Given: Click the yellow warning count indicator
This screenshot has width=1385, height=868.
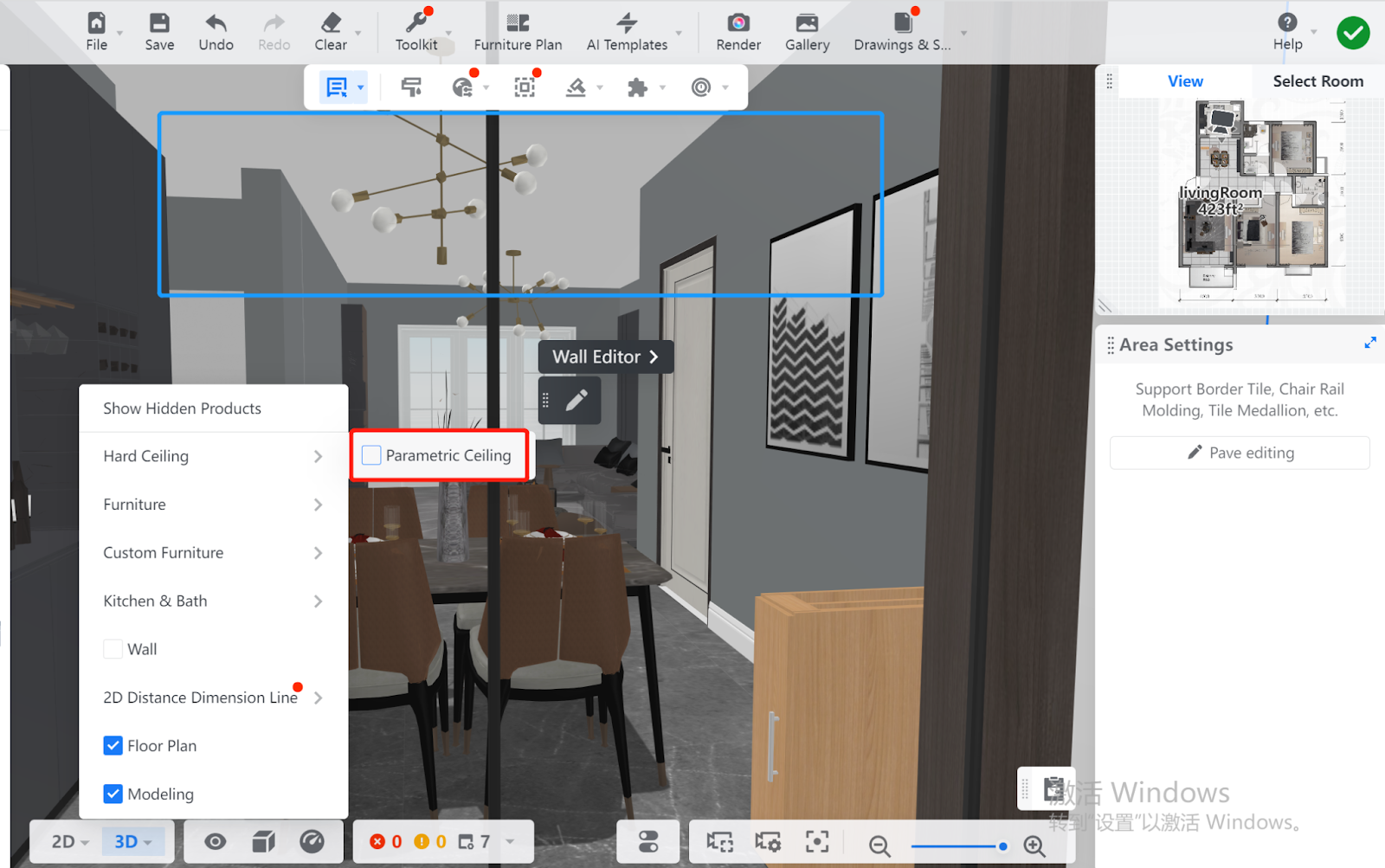Looking at the screenshot, I should (x=430, y=841).
